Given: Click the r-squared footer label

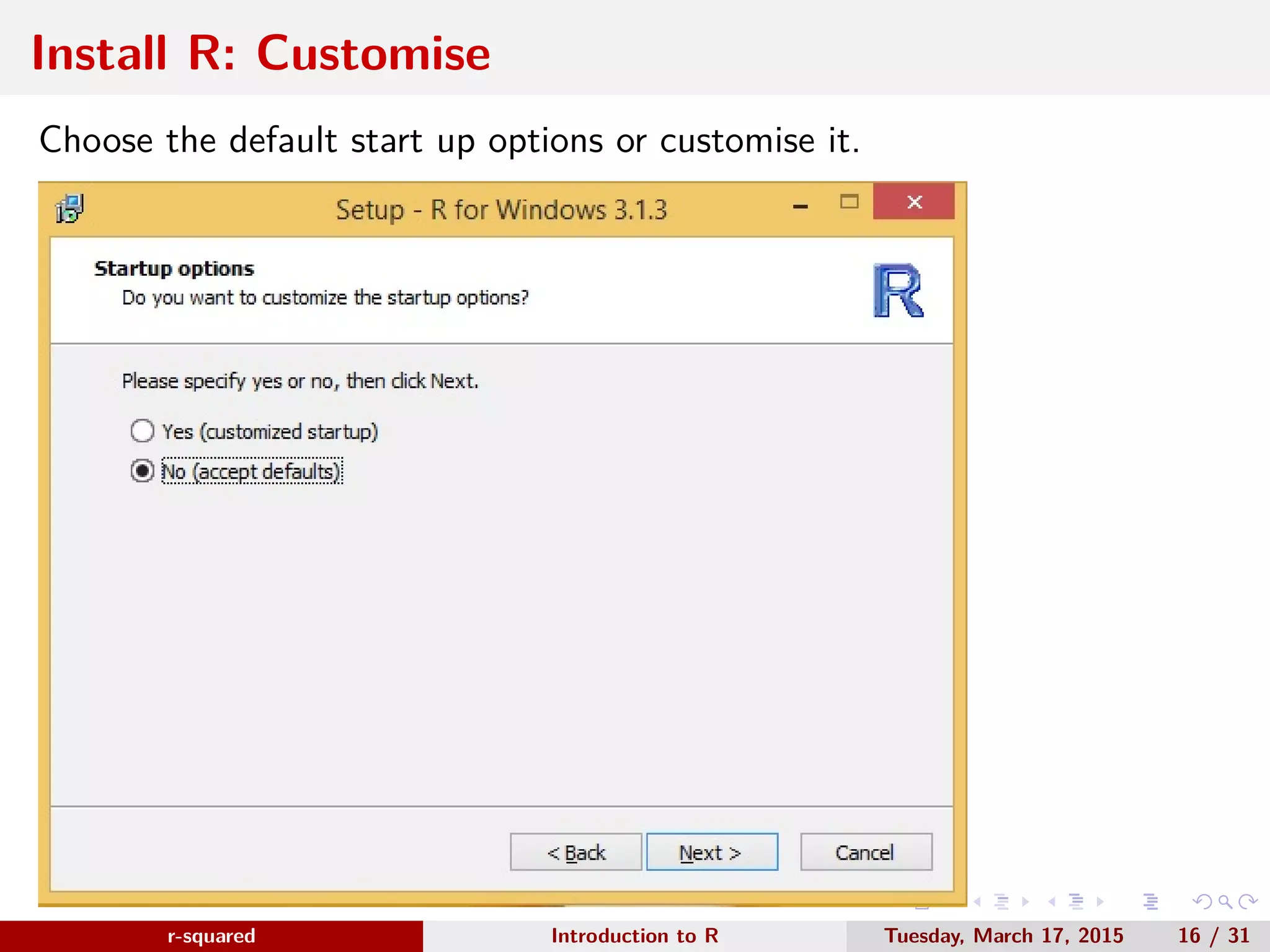Looking at the screenshot, I should (211, 936).
